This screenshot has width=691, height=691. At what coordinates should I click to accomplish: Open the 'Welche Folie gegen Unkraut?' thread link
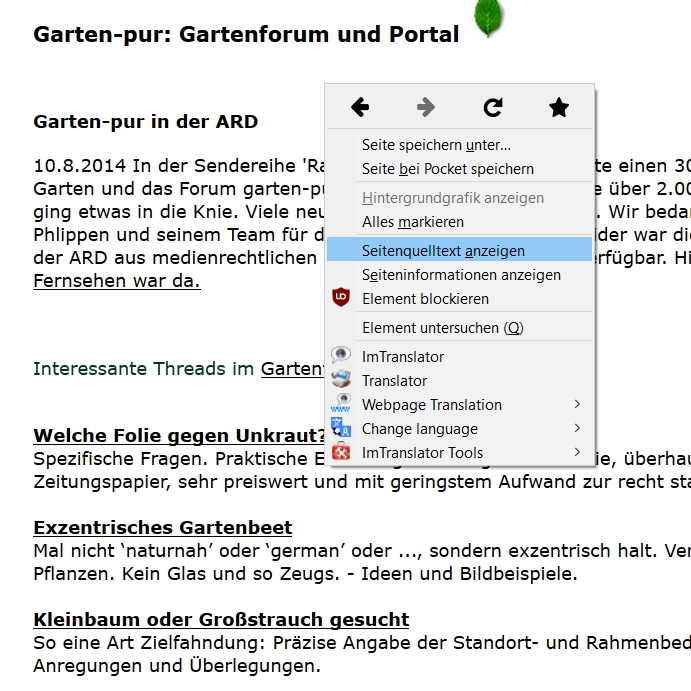[180, 436]
